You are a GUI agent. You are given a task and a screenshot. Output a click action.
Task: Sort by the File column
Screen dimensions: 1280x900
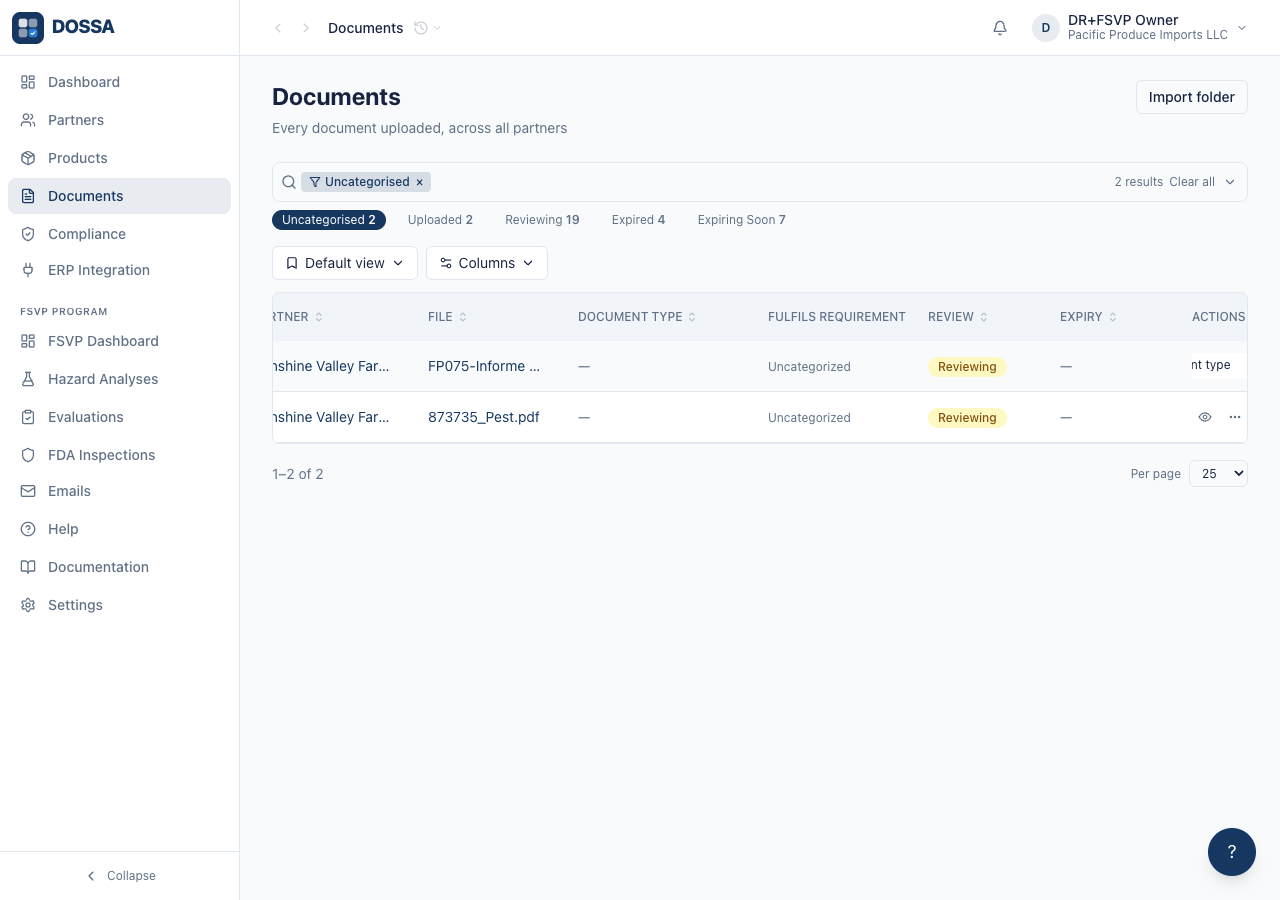click(448, 317)
